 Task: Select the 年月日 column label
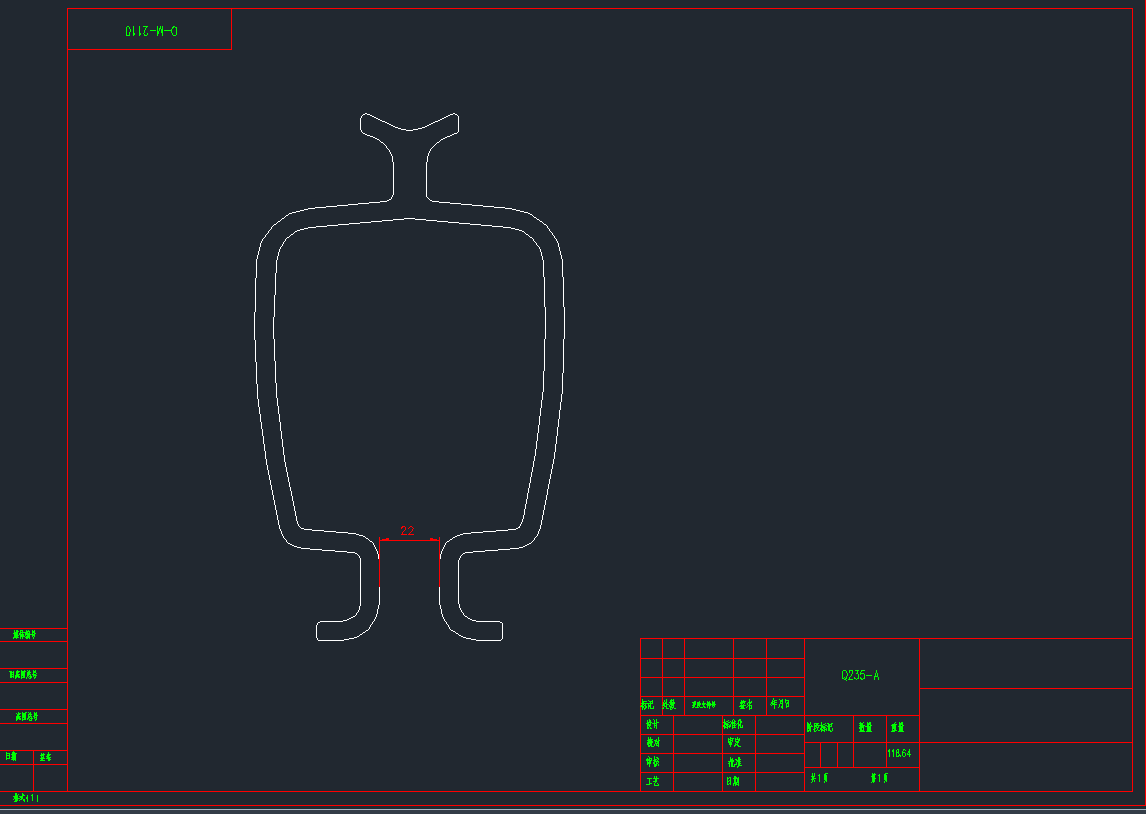pos(781,704)
